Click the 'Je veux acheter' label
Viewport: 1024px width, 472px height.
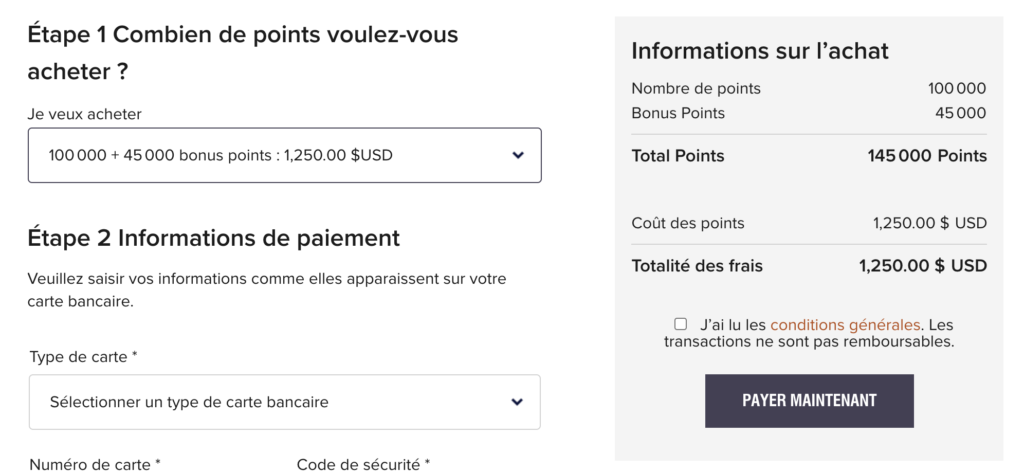point(85,114)
